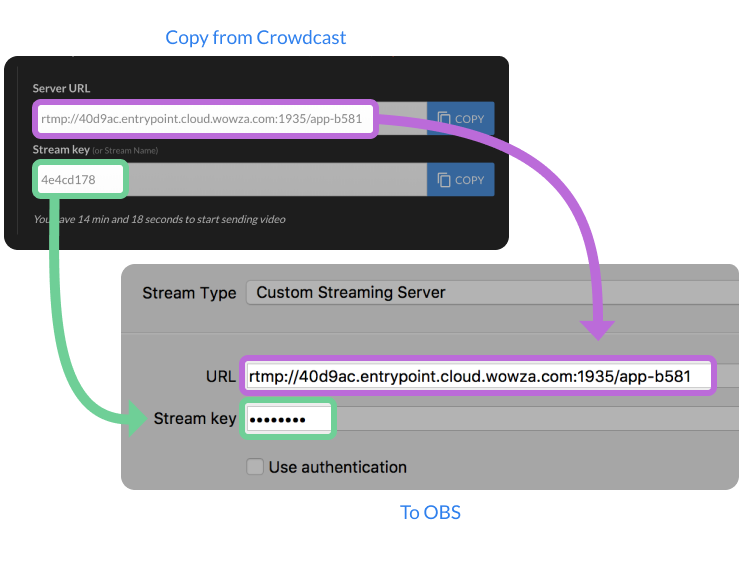Click the 'Server URL' label in Crowdcast
This screenshot has width=754, height=570.
click(61, 89)
